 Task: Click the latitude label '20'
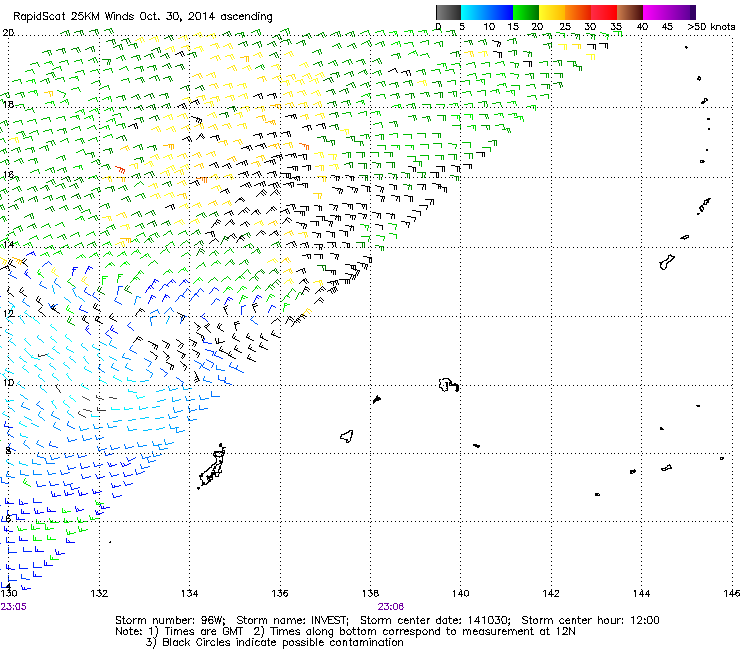click(8, 33)
